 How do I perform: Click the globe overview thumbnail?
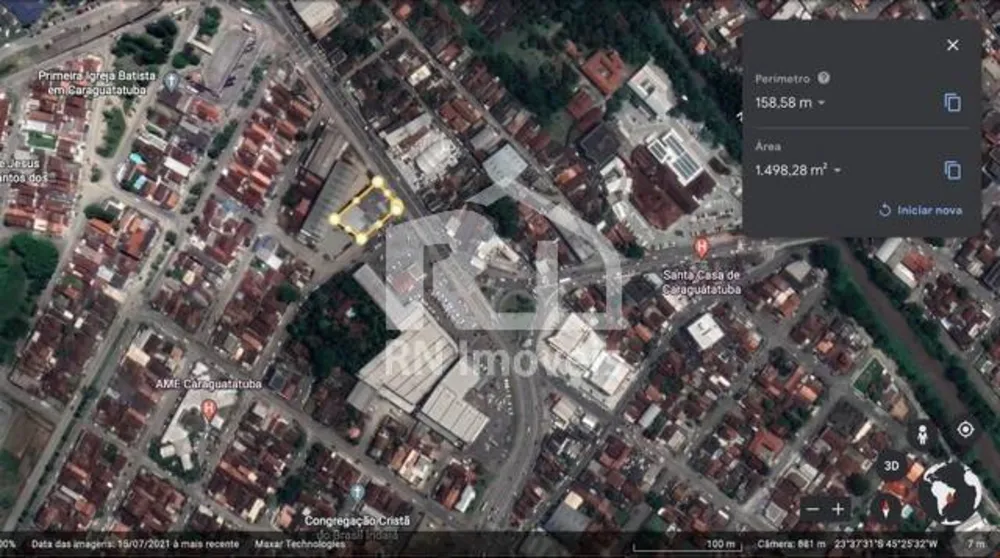click(x=949, y=492)
